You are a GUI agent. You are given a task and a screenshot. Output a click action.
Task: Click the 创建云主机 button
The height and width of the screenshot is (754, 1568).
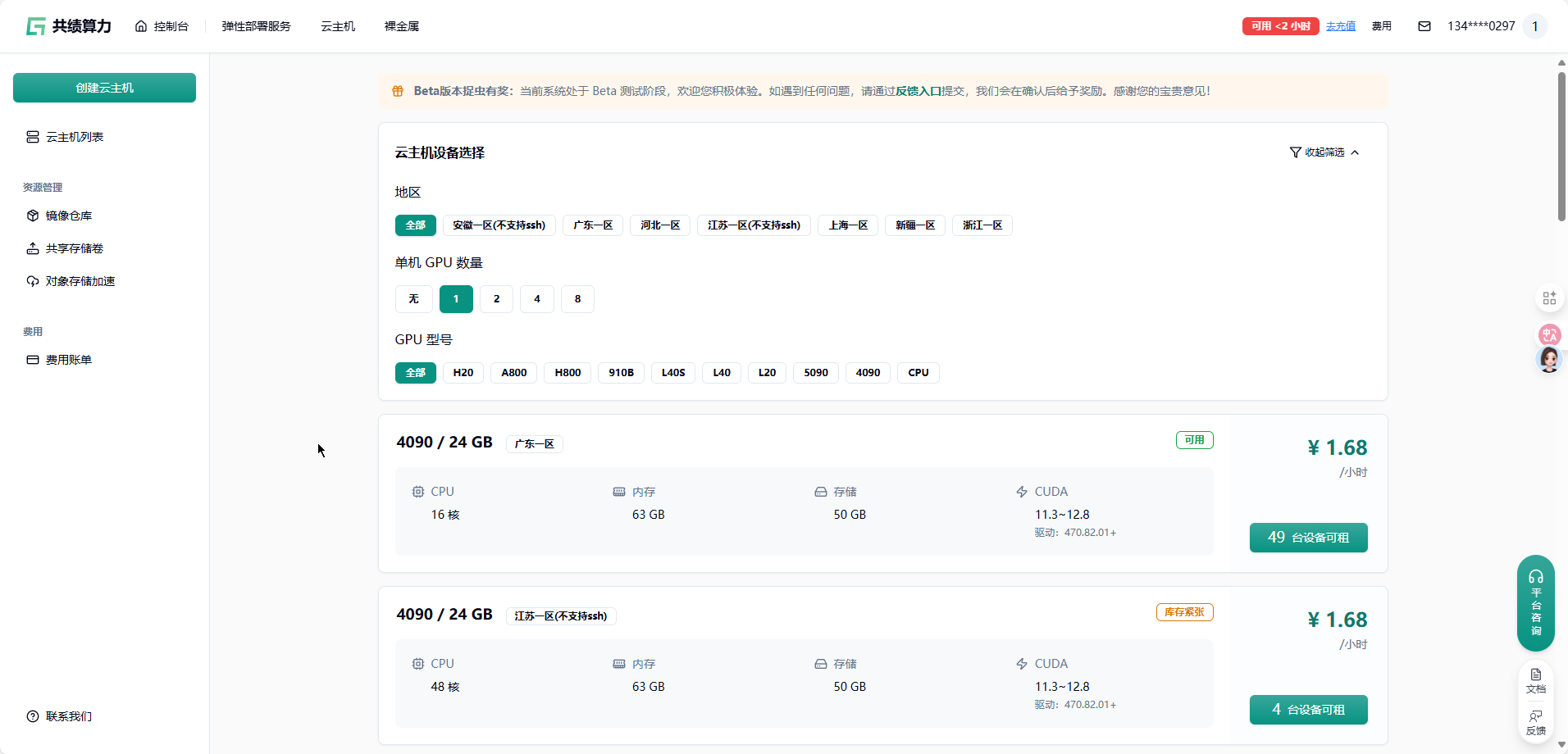(x=104, y=88)
